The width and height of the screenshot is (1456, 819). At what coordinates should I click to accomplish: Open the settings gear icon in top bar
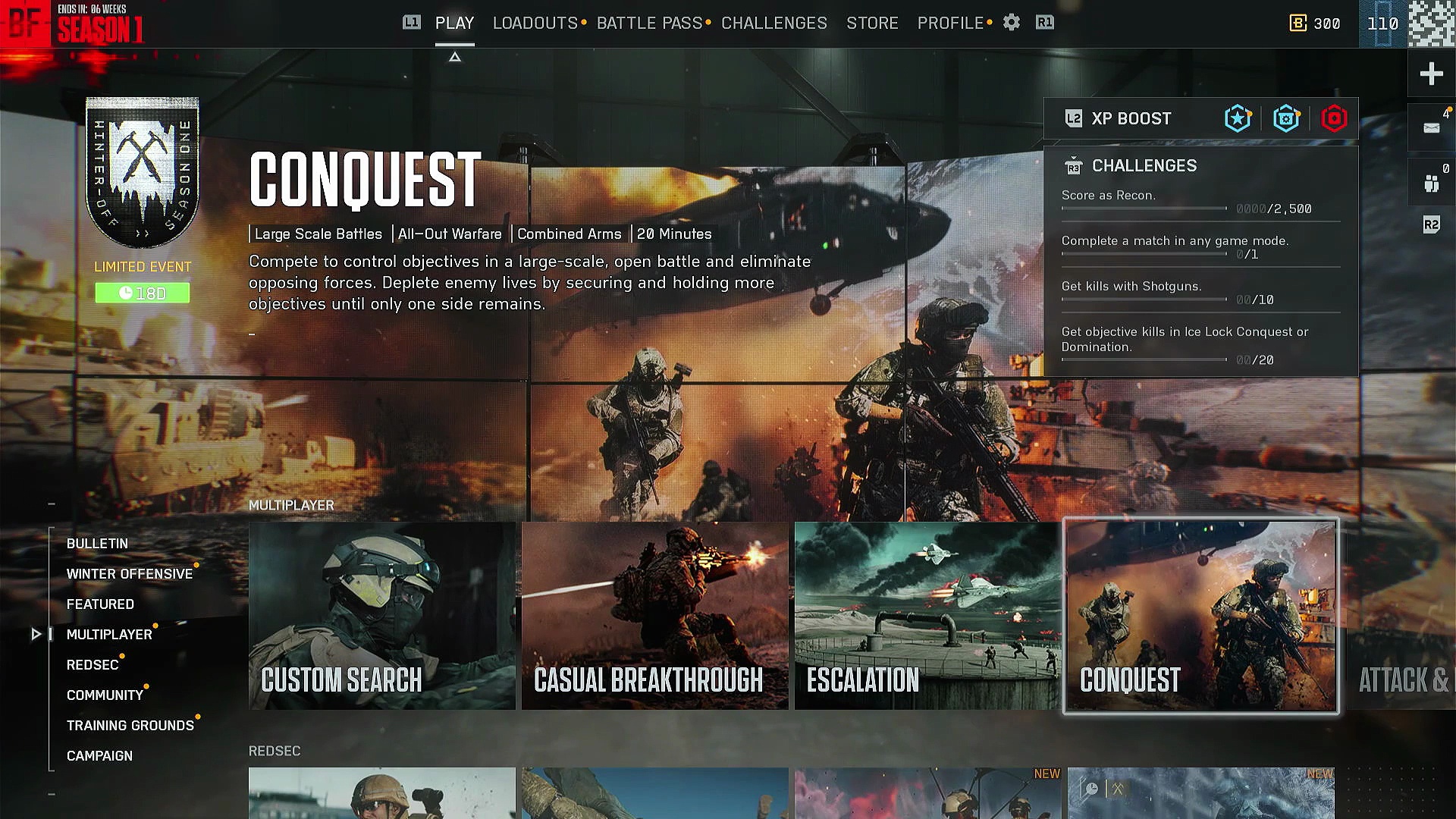coord(1011,23)
